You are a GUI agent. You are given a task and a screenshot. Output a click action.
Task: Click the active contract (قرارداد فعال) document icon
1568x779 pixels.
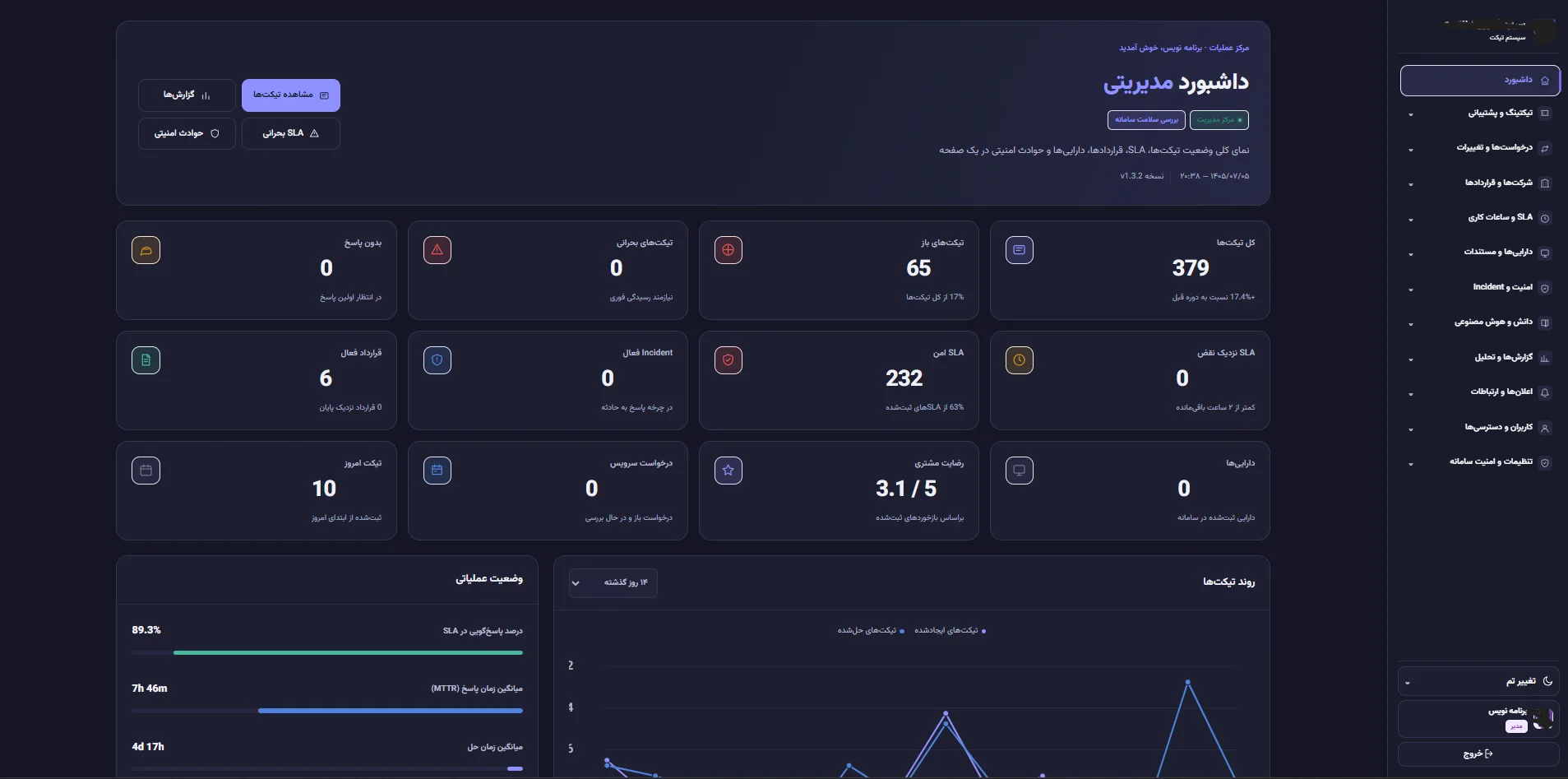tap(146, 360)
